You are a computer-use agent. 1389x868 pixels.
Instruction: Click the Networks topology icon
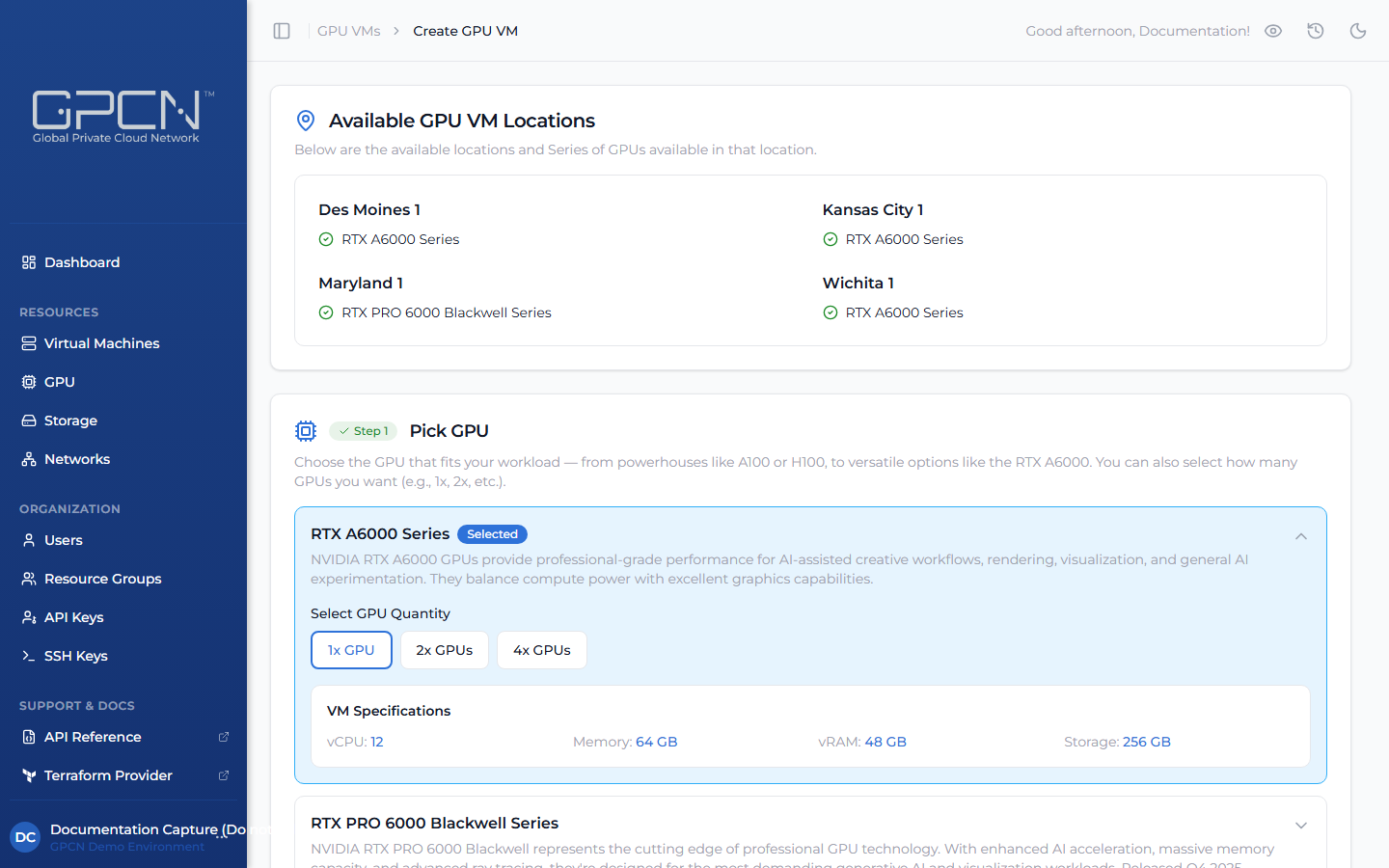(x=29, y=459)
